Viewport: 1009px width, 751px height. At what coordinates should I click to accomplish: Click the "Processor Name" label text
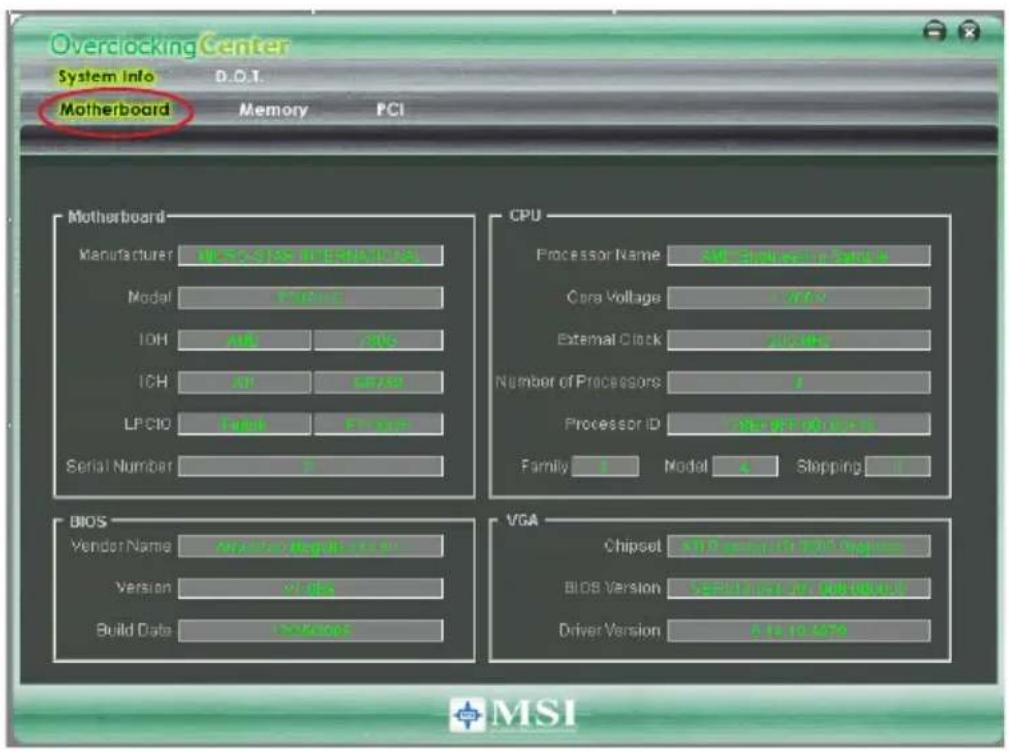(x=598, y=255)
